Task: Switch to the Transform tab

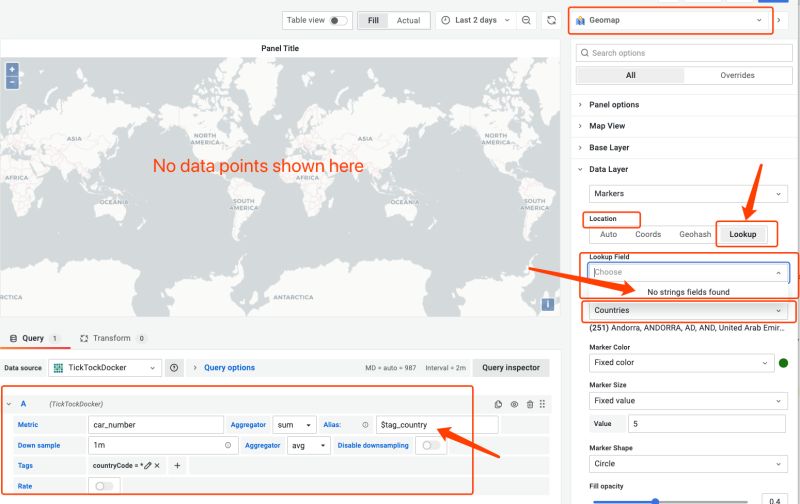Action: [x=112, y=338]
